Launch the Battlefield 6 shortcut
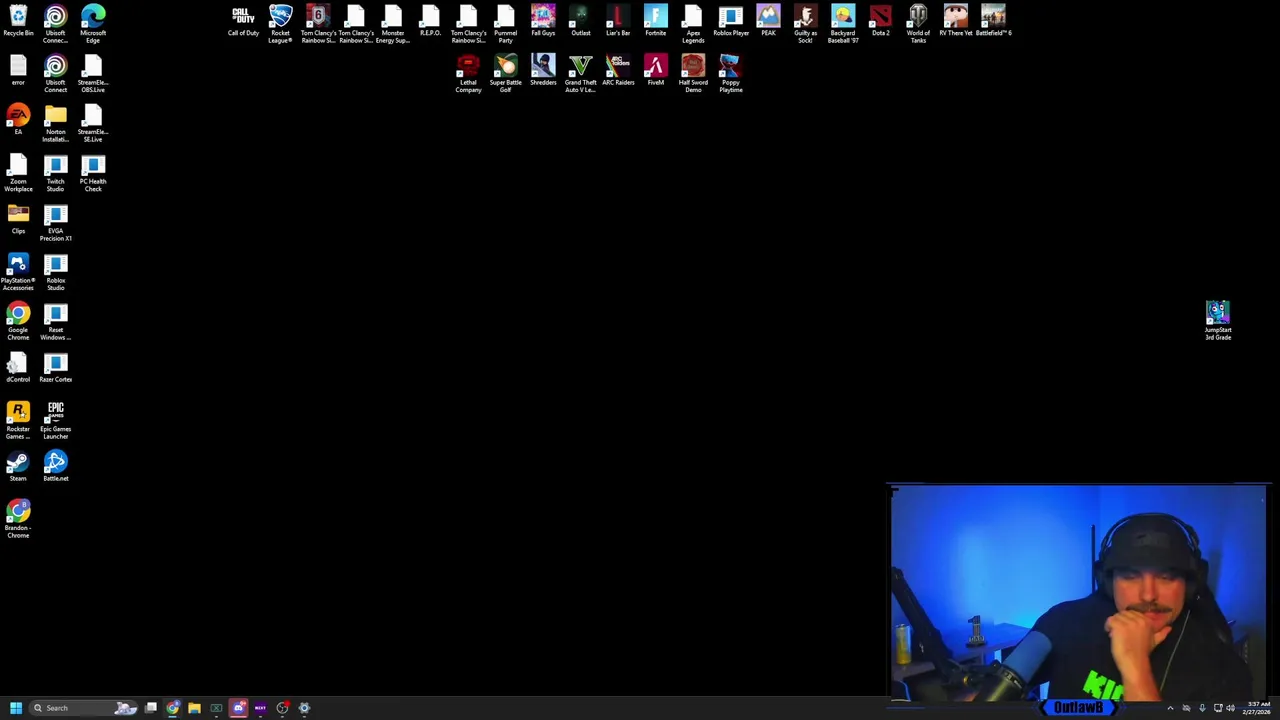Image resolution: width=1280 pixels, height=720 pixels. [x=993, y=22]
